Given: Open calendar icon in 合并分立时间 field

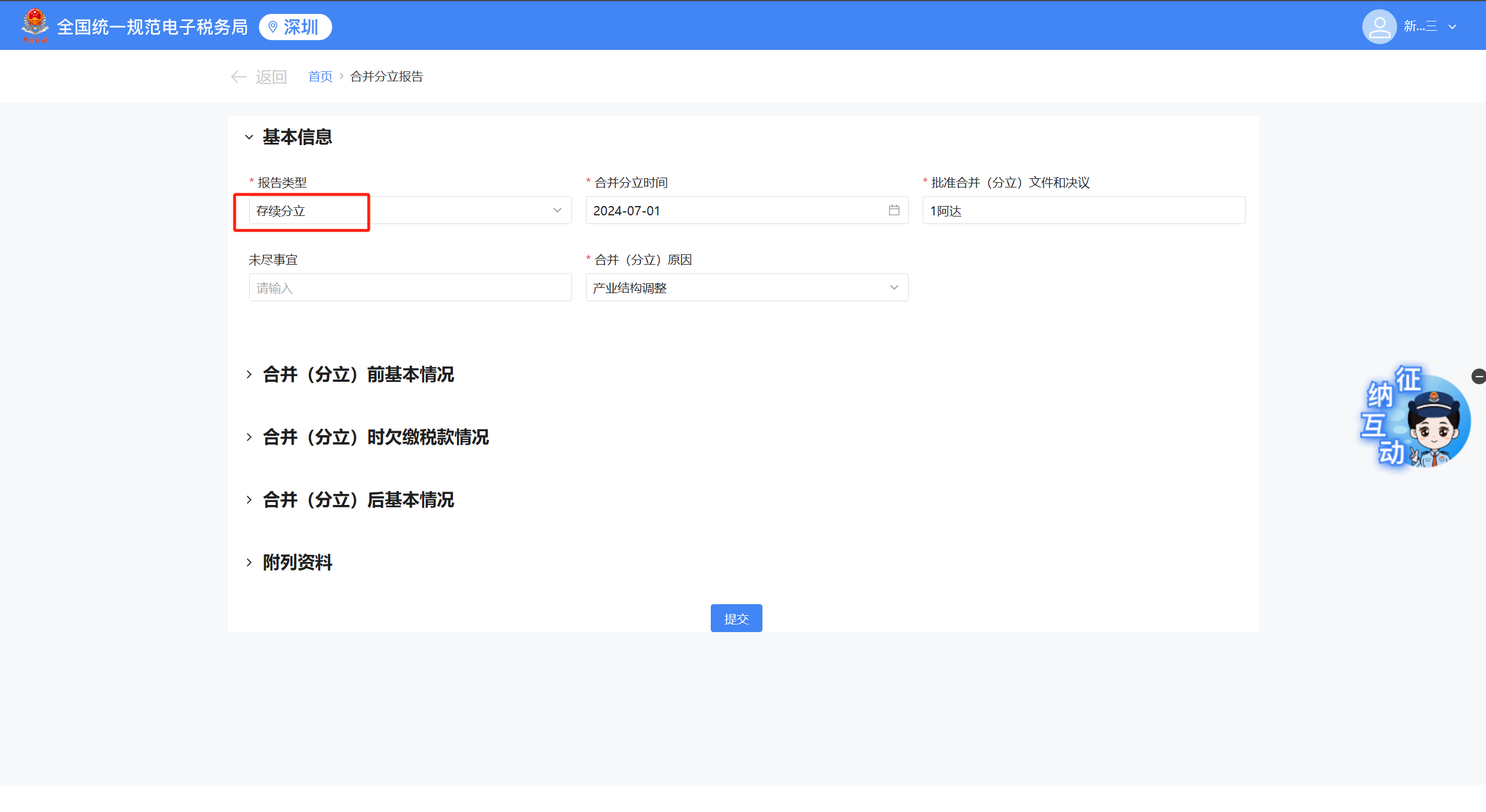Looking at the screenshot, I should [894, 210].
